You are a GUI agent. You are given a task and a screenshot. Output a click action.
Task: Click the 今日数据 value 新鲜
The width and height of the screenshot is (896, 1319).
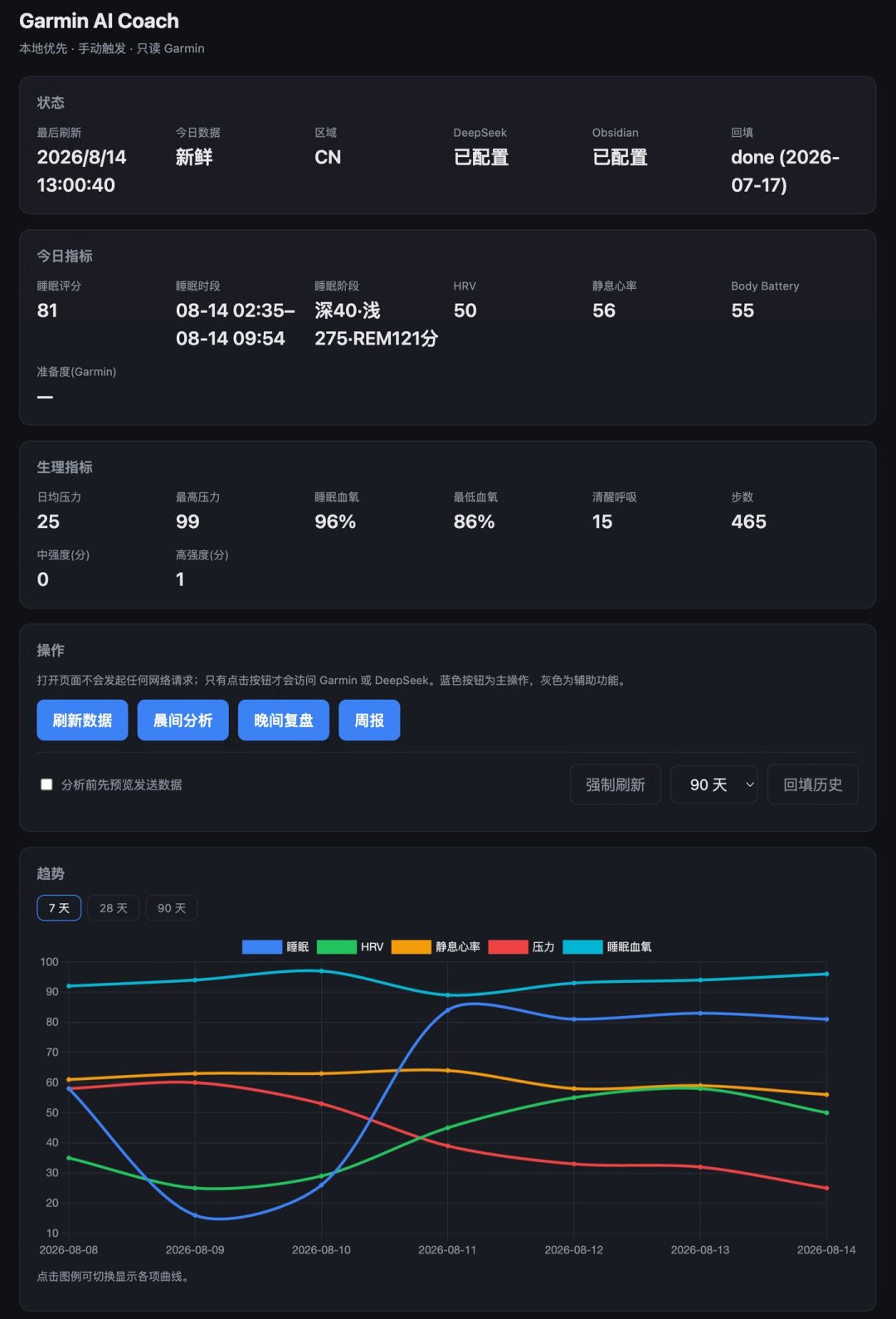pyautogui.click(x=194, y=157)
